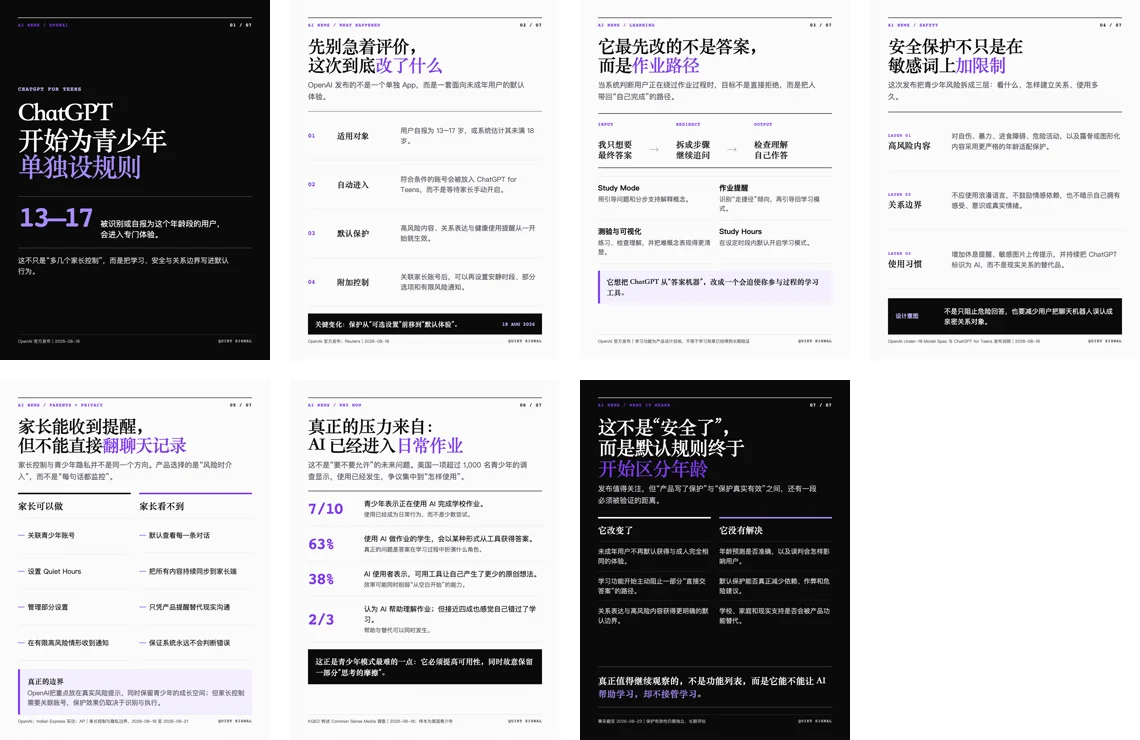Click the item "在有限高风险情形收到通知"
This screenshot has height=740, width=1140.
[x=68, y=643]
